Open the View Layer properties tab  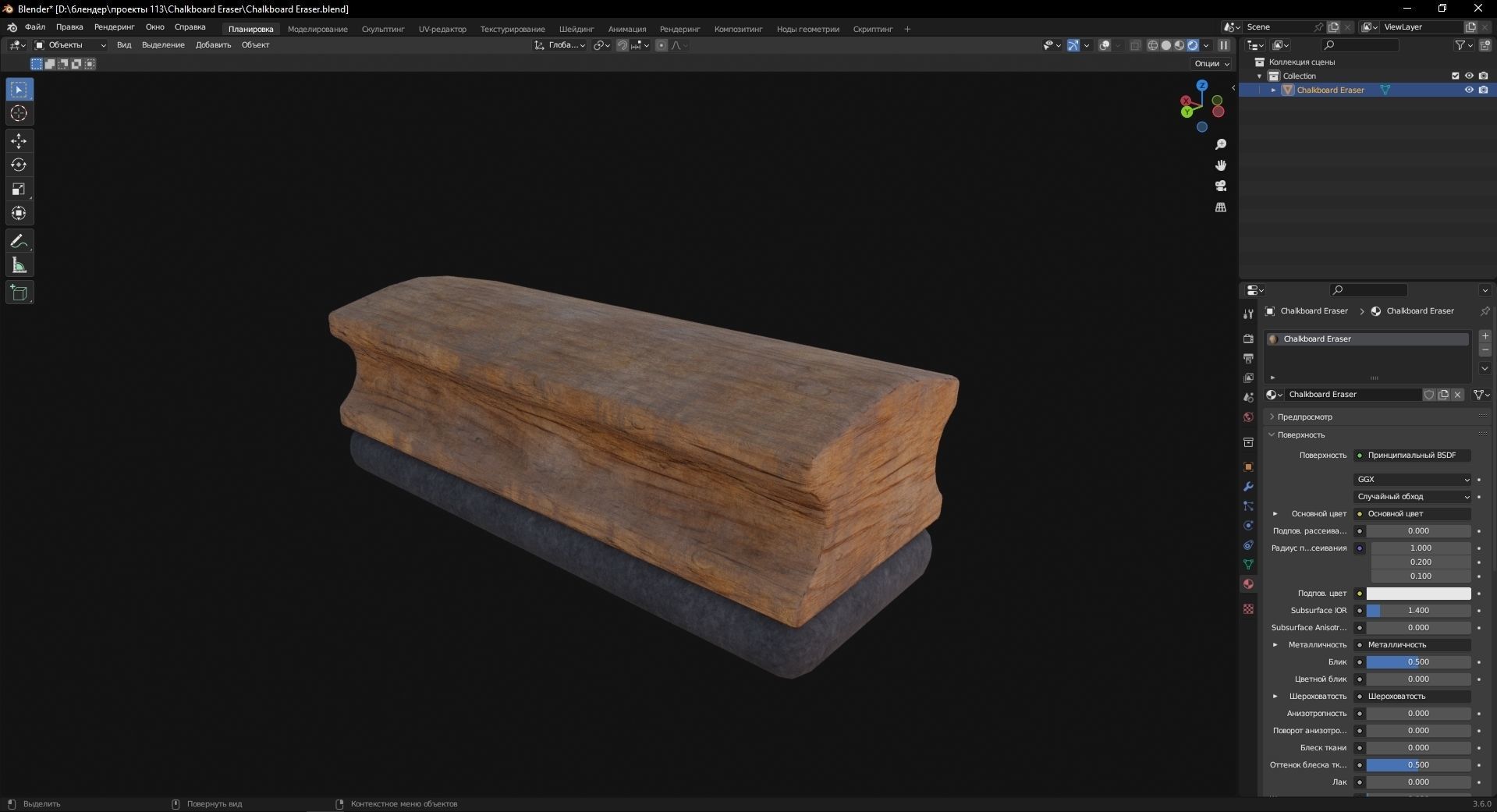pos(1248,378)
